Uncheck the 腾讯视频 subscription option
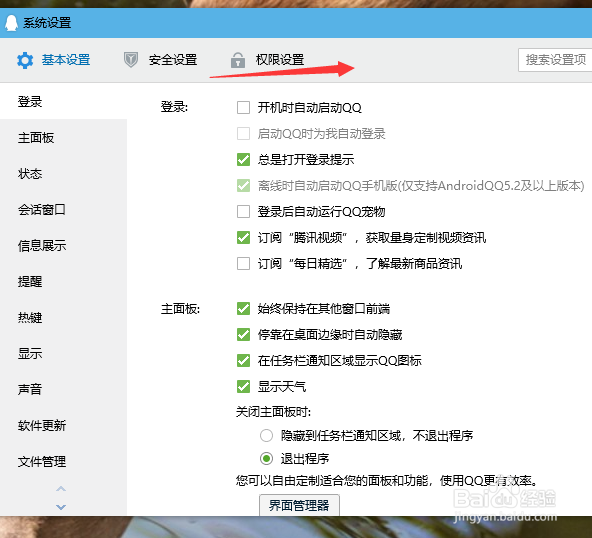 243,237
